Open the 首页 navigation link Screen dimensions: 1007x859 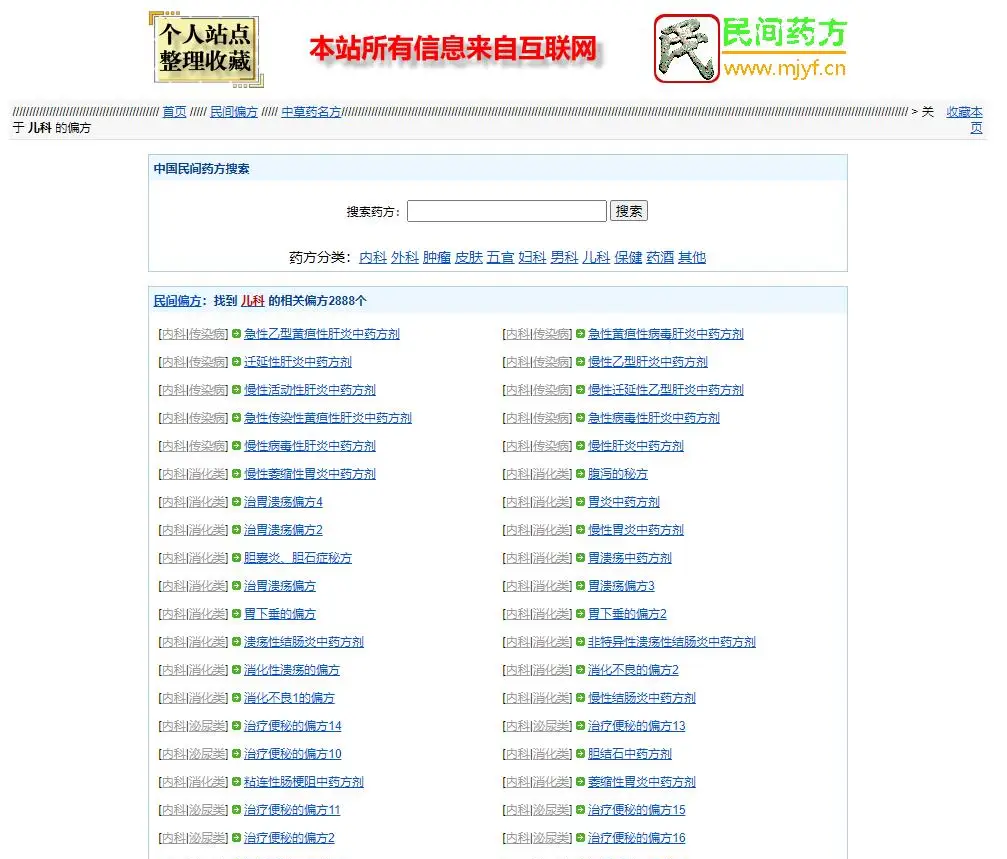click(177, 112)
